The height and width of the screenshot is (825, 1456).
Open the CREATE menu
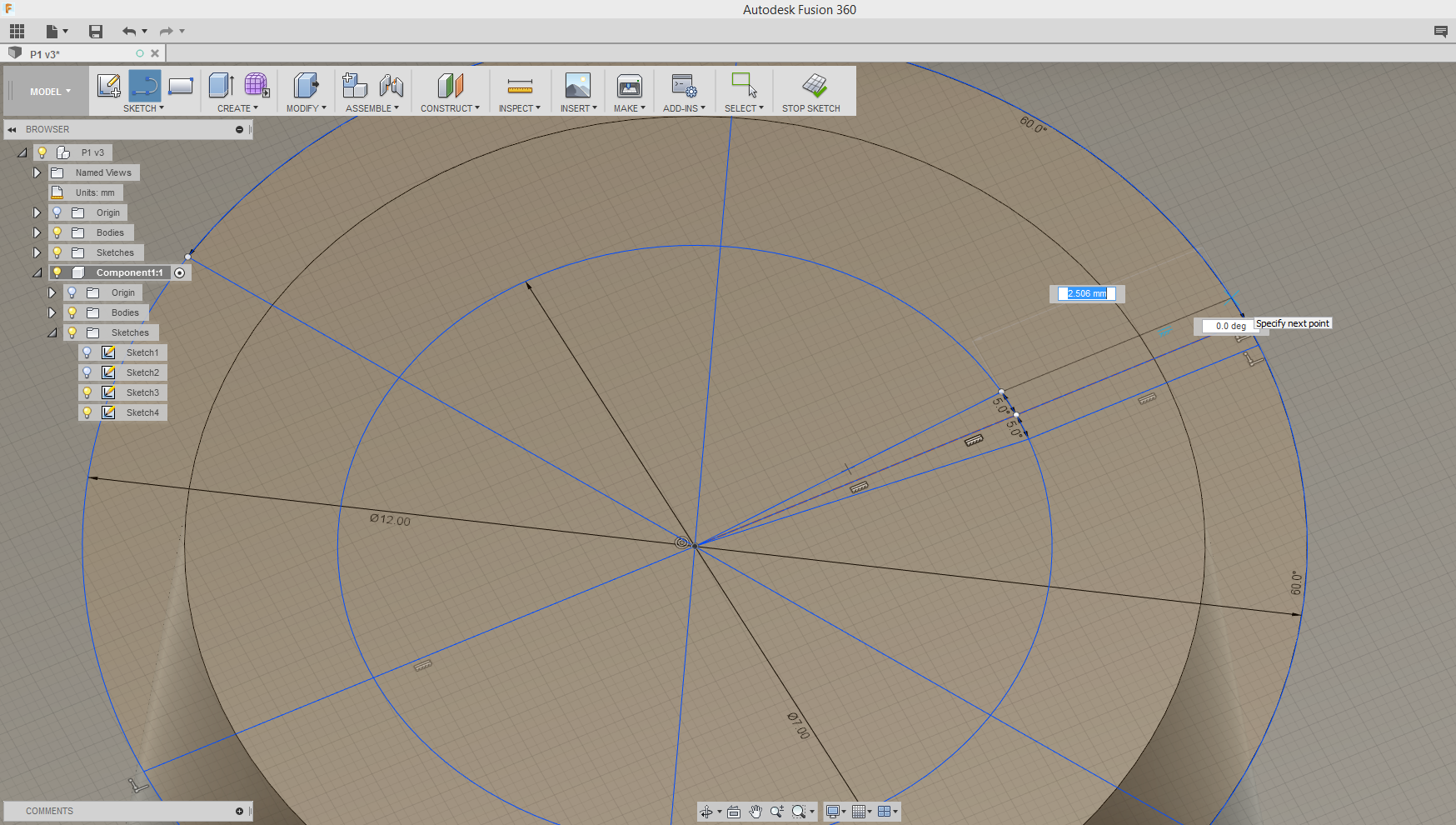(x=237, y=108)
